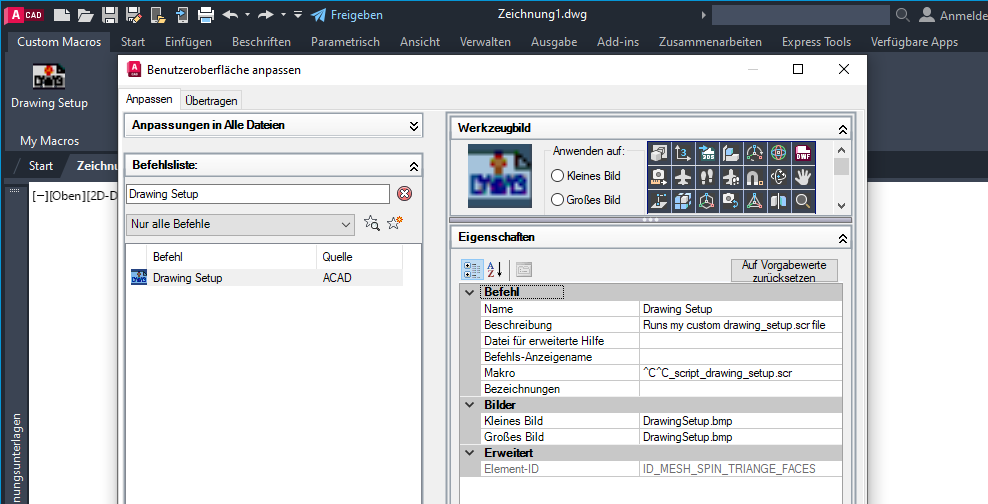Sort properties alphabetically with A-Z icon
The height and width of the screenshot is (504, 988).
coord(495,270)
